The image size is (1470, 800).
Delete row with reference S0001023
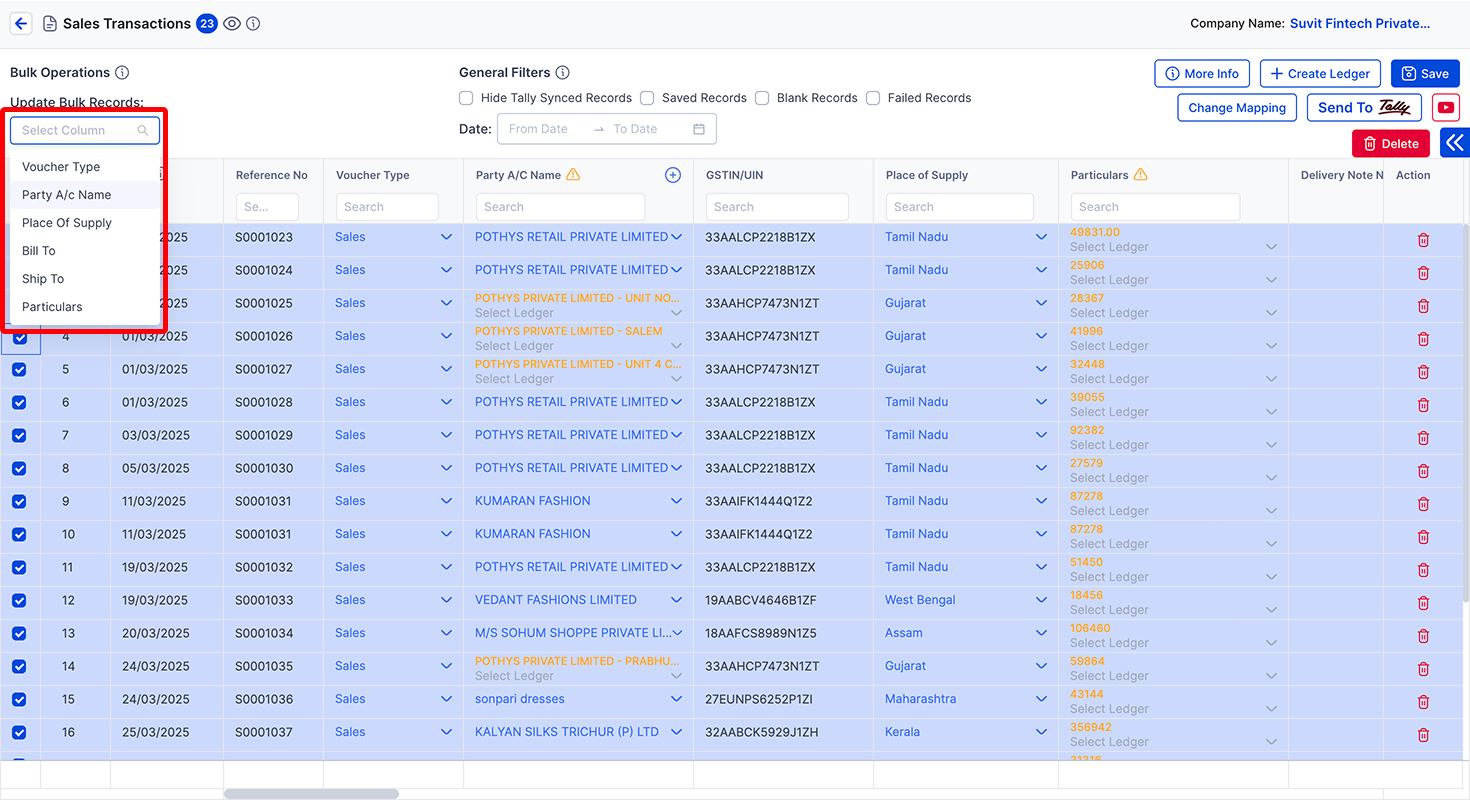tap(1423, 240)
